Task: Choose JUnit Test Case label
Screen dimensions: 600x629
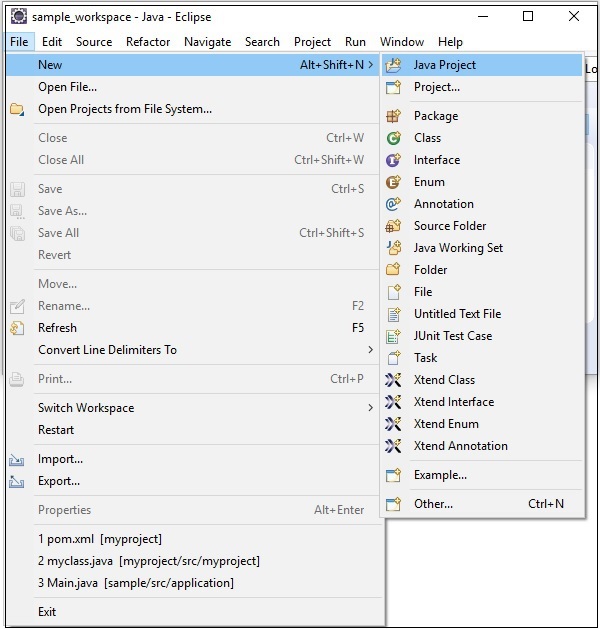Action: coord(453,336)
